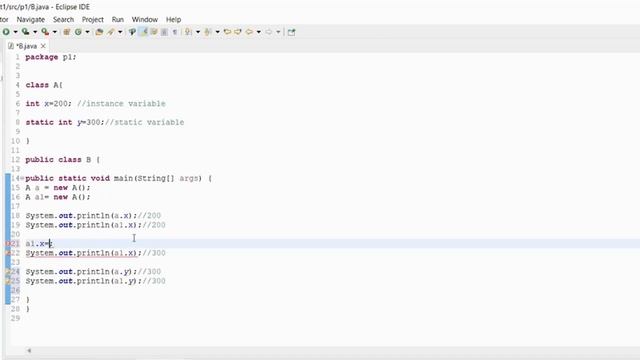
Task: Expand the New Java Class dropdown
Action: pos(87,32)
